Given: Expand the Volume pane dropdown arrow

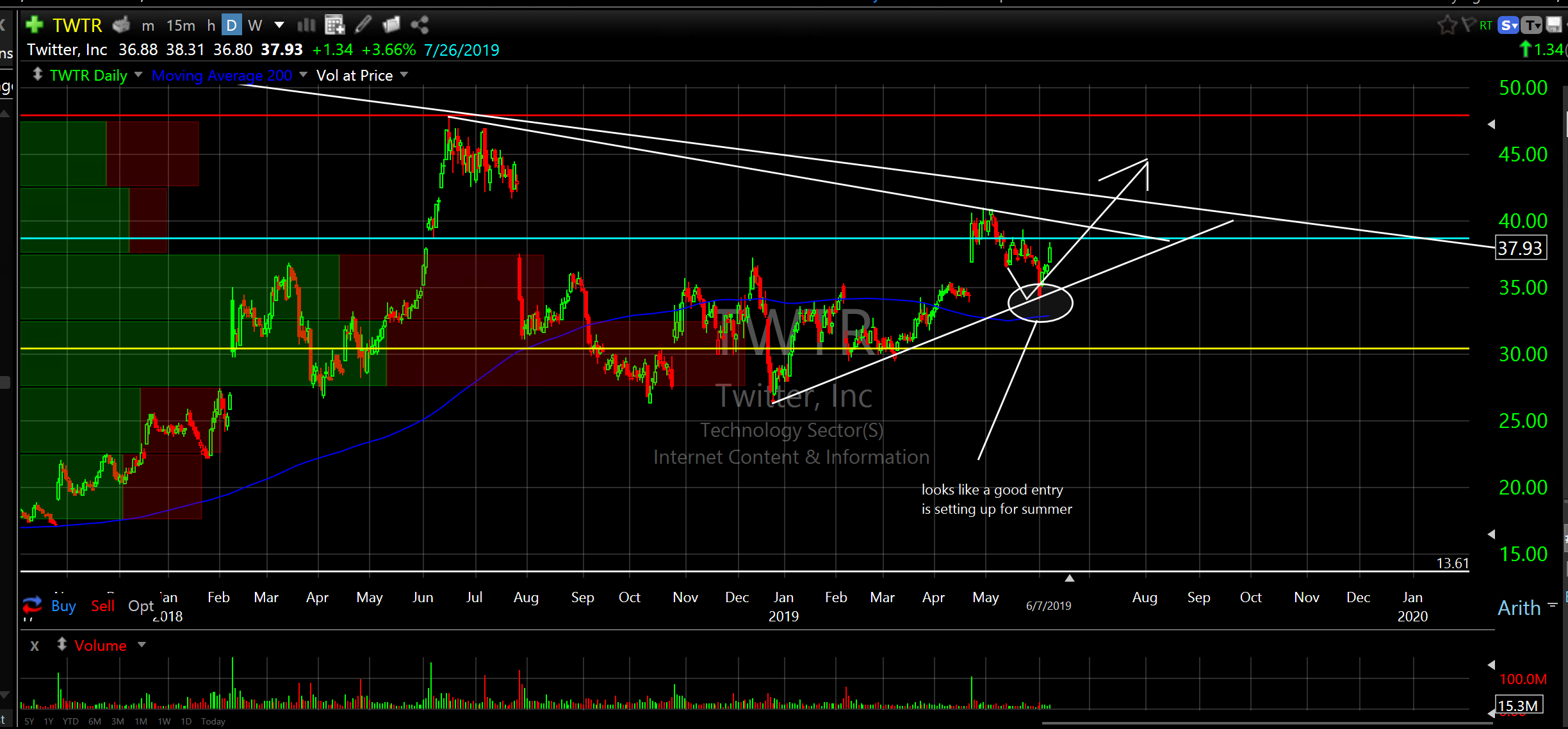Looking at the screenshot, I should pyautogui.click(x=142, y=645).
